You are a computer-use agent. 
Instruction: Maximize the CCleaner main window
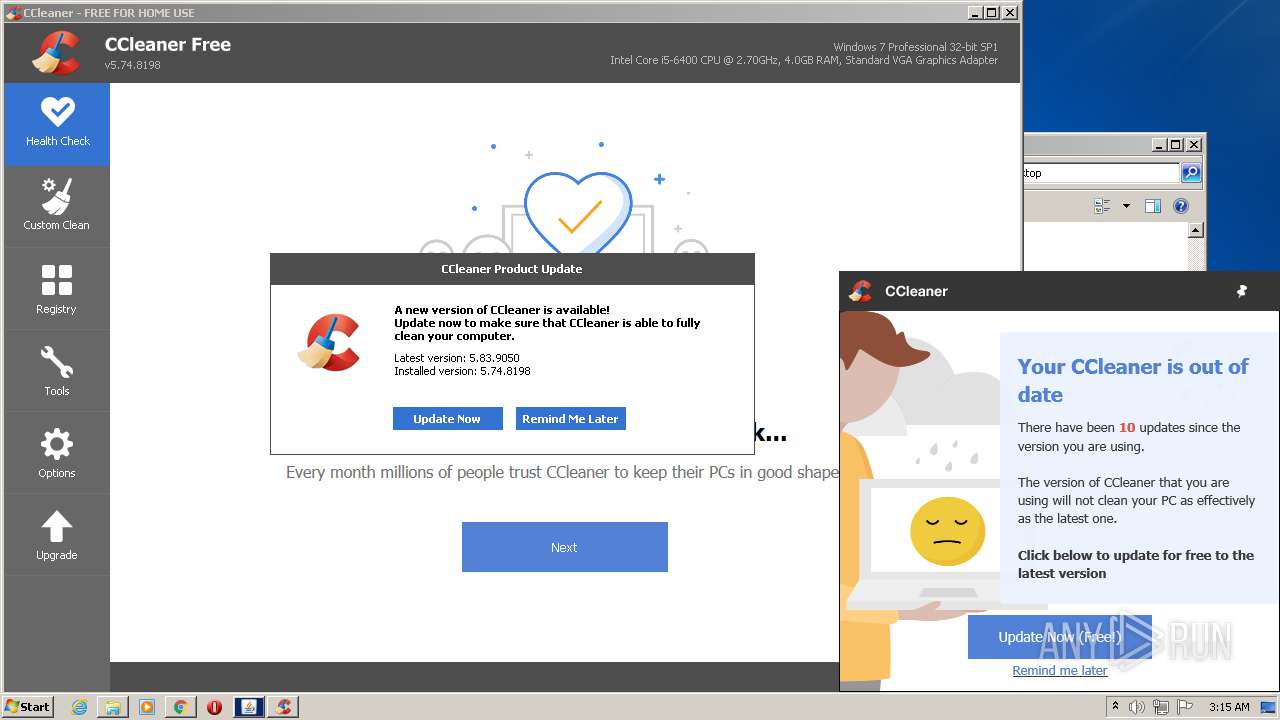click(x=991, y=12)
